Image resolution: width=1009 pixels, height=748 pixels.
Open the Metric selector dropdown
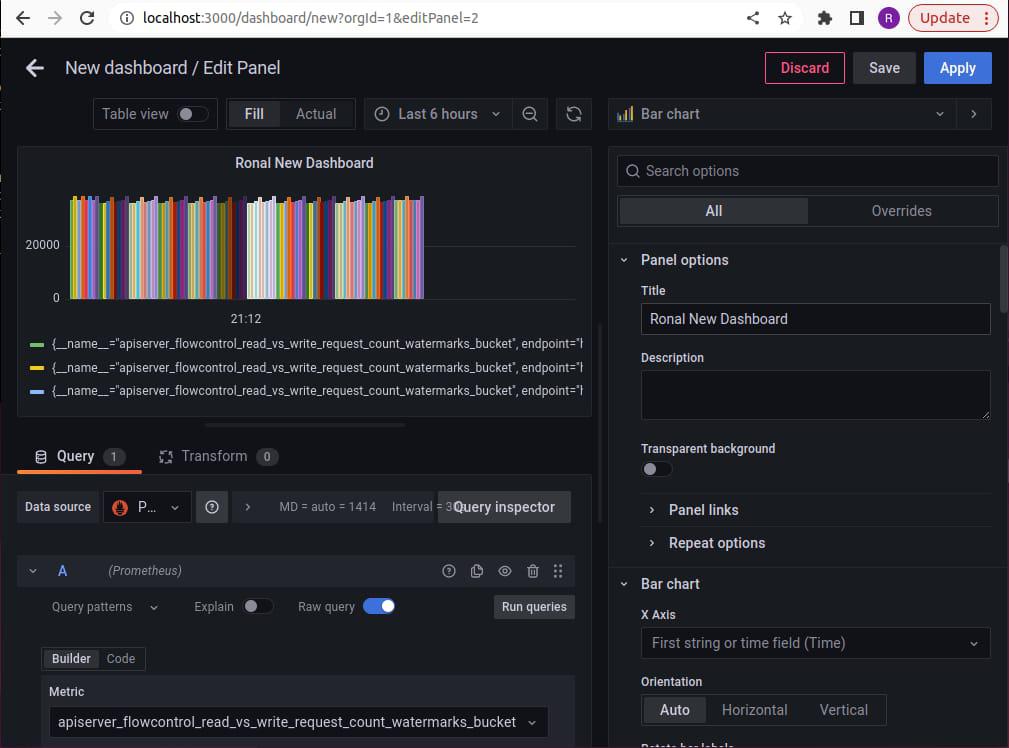(299, 722)
